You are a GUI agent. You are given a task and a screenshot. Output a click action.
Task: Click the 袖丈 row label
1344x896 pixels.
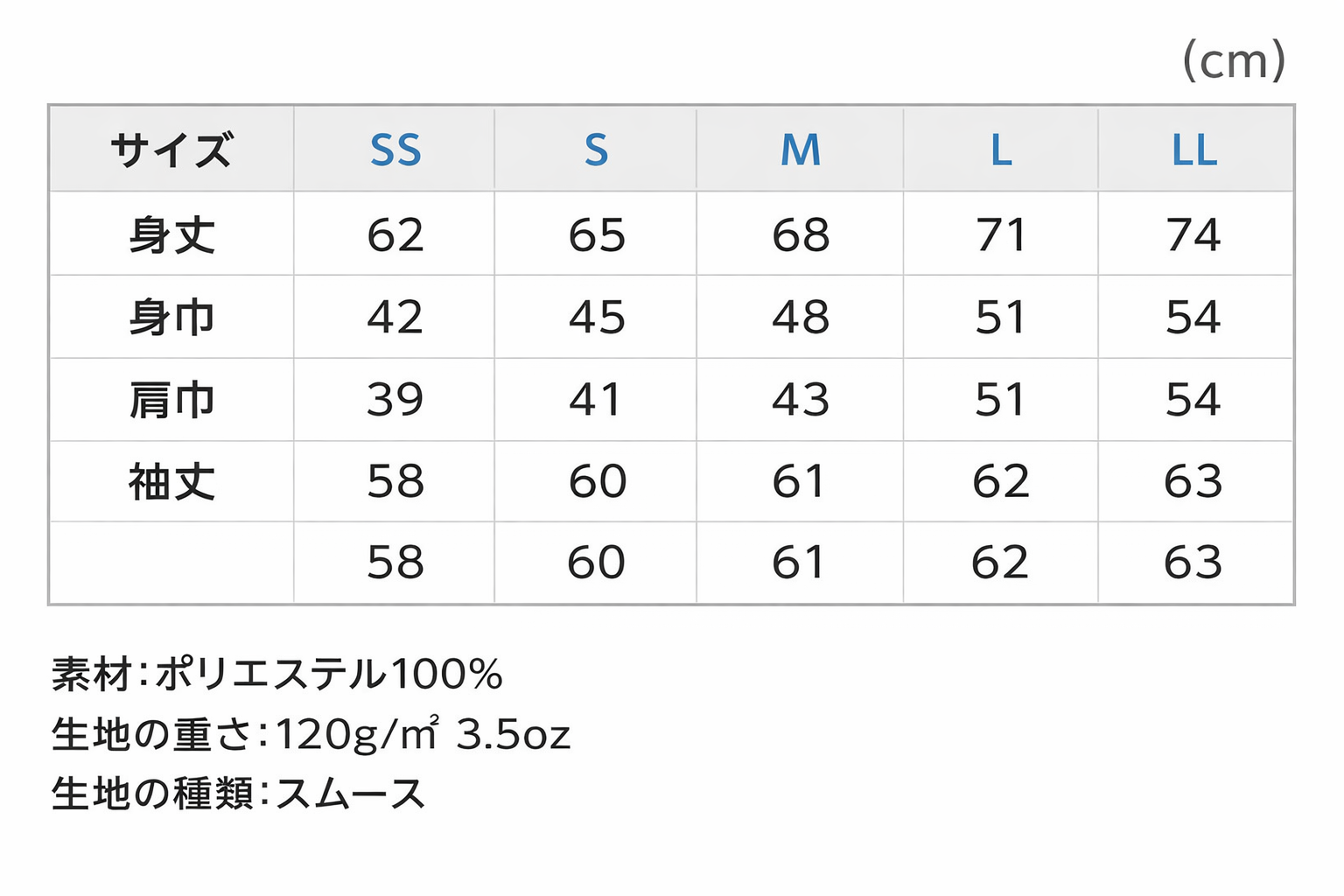pos(171,481)
